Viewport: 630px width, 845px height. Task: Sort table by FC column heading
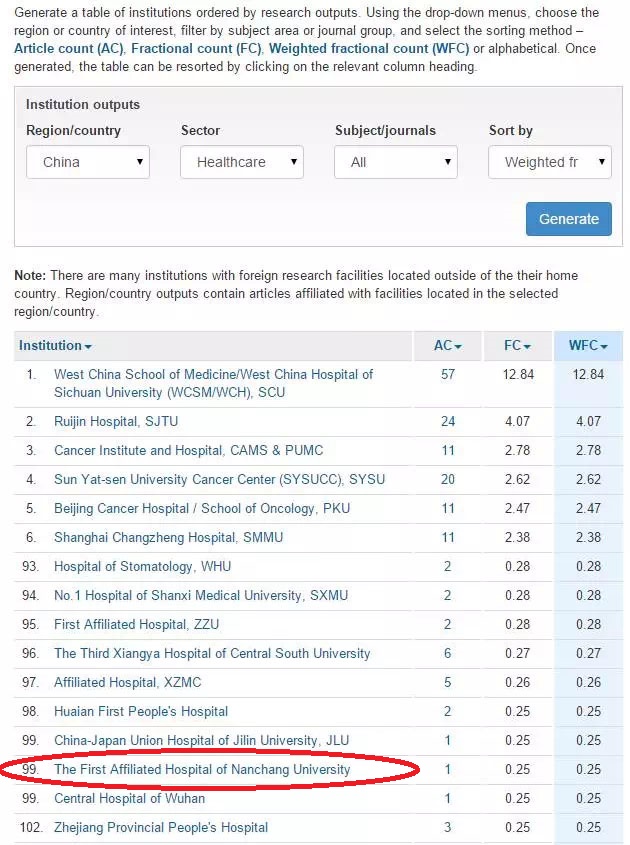coord(517,345)
